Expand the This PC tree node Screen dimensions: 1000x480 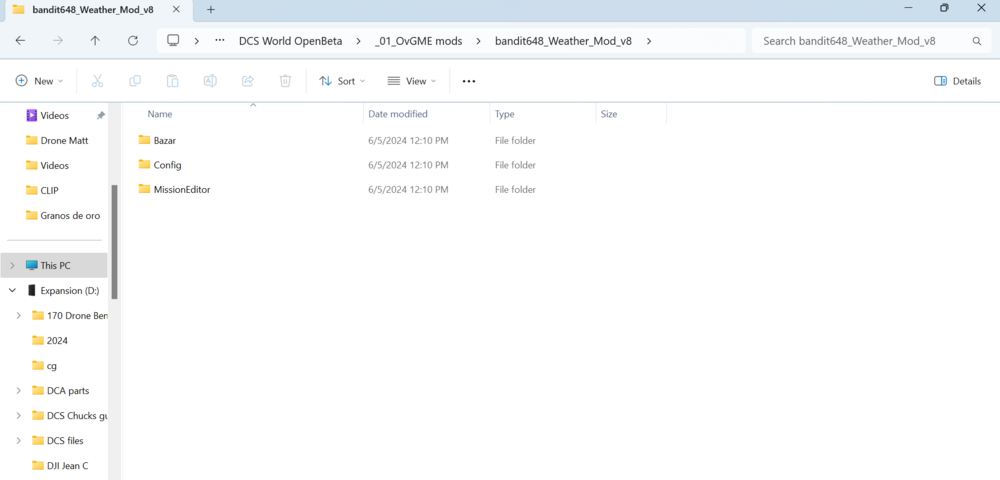(12, 265)
